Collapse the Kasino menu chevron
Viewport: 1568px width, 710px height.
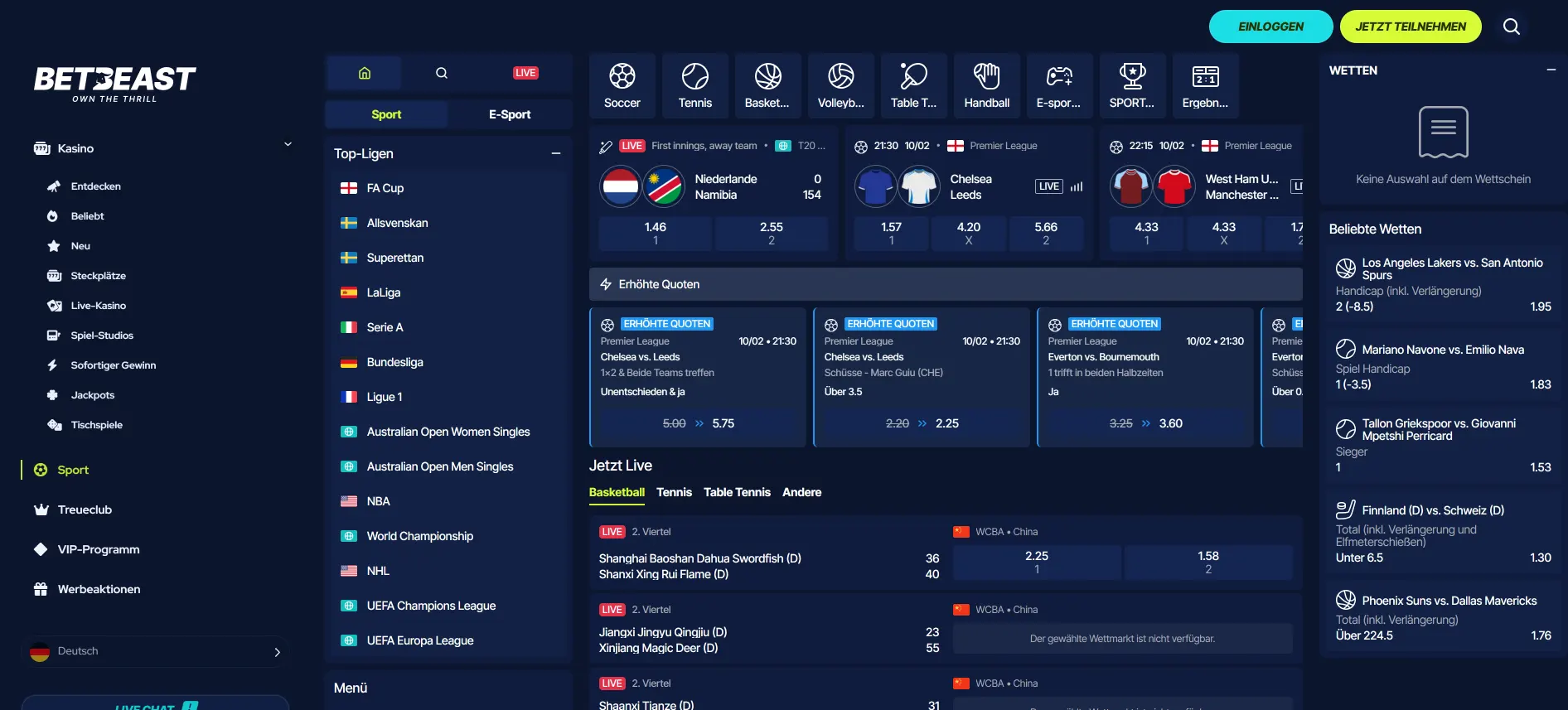point(288,145)
